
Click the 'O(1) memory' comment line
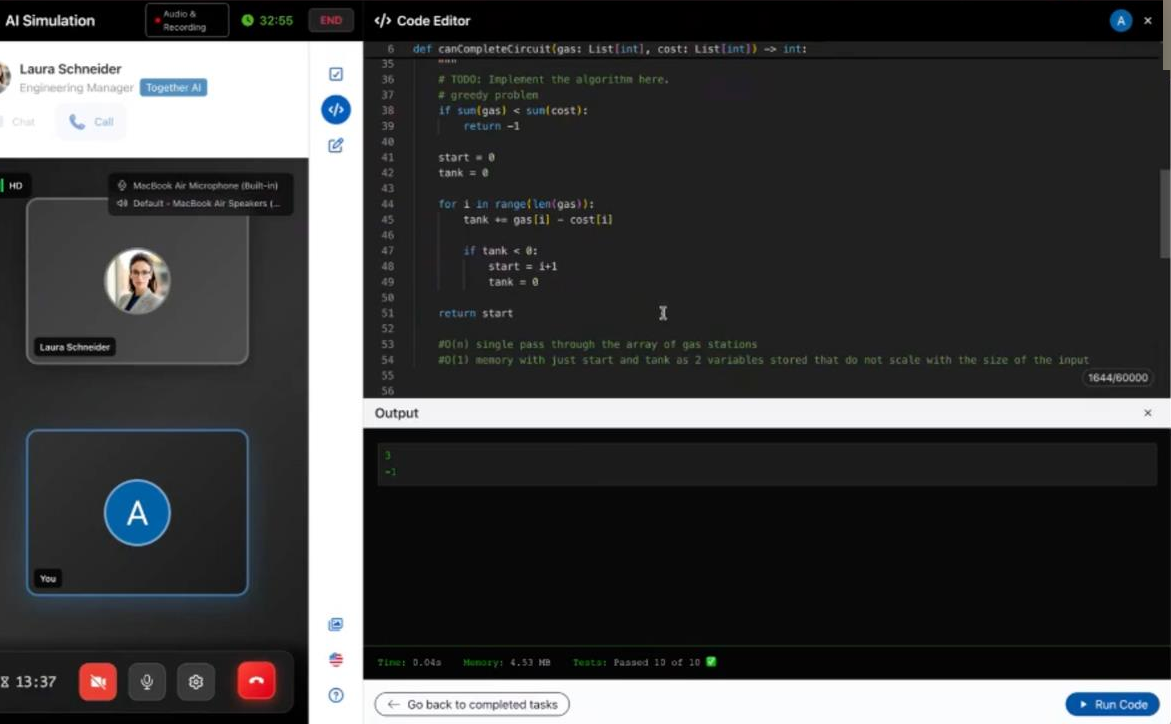[x=763, y=360]
